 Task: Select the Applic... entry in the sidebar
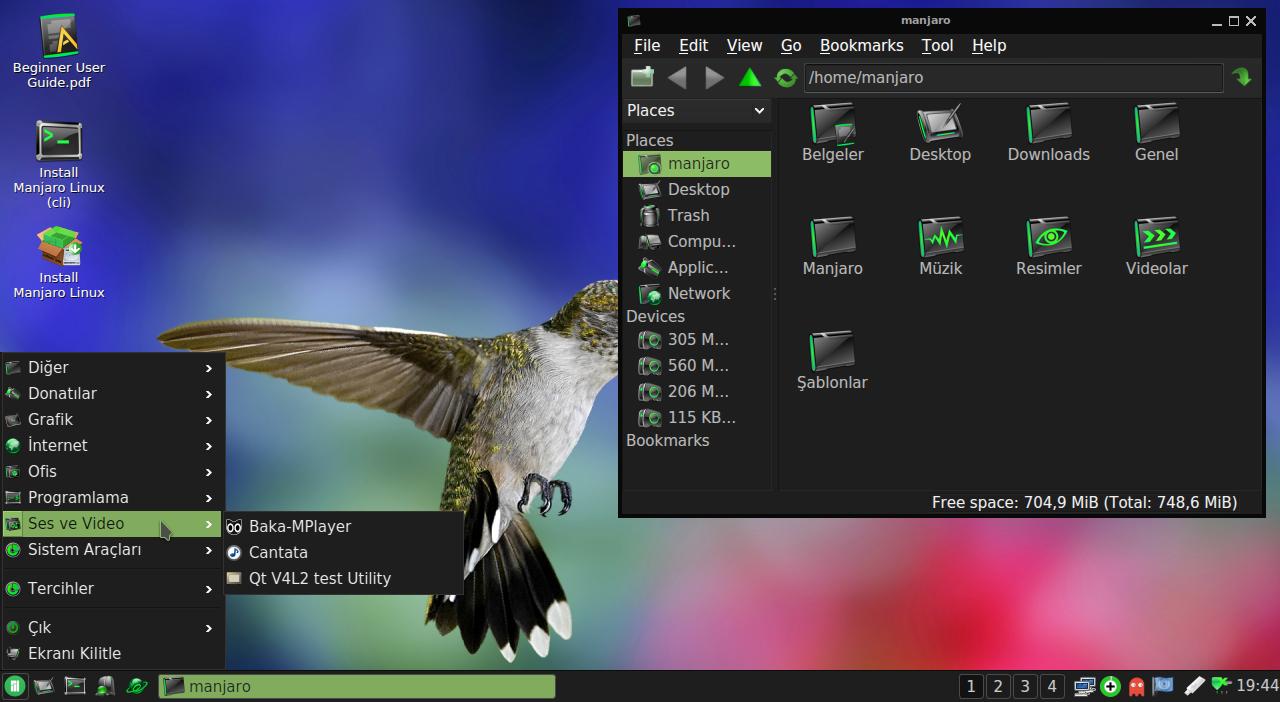[697, 267]
